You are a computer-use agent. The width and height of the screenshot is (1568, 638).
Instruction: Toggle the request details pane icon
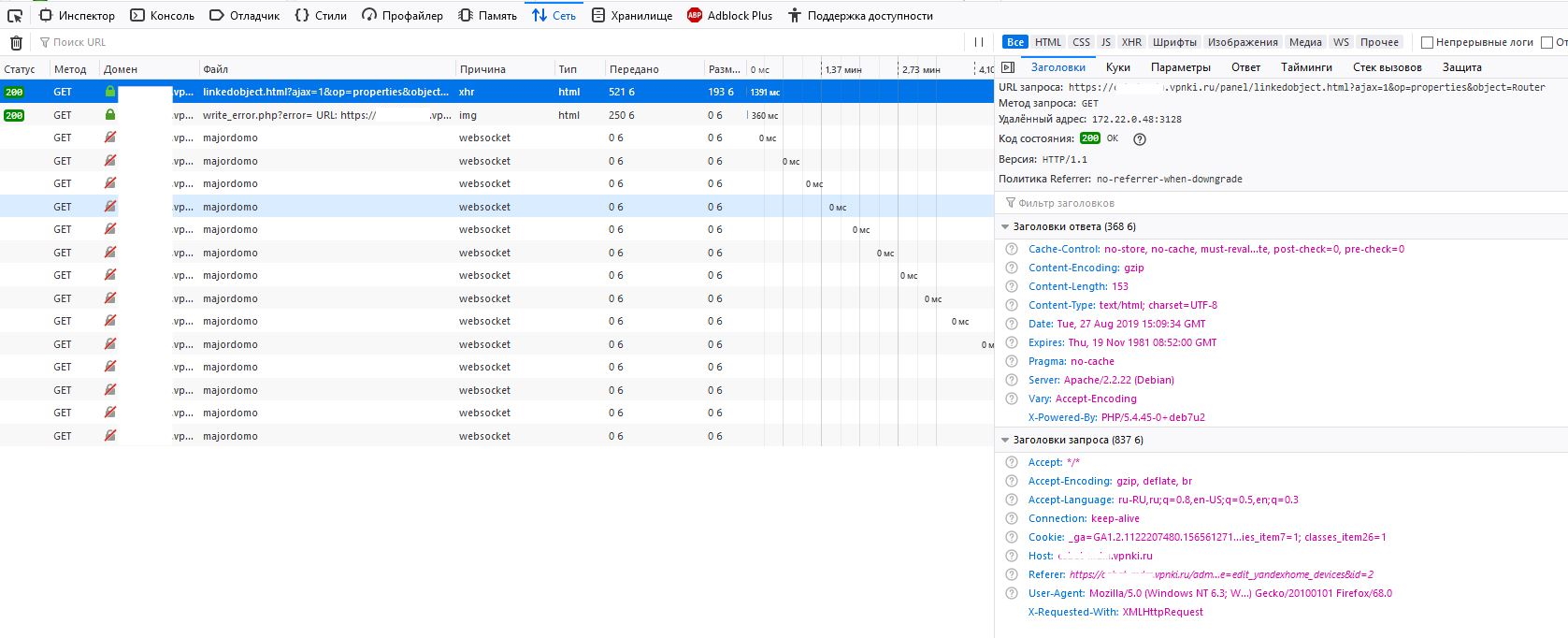(1007, 67)
